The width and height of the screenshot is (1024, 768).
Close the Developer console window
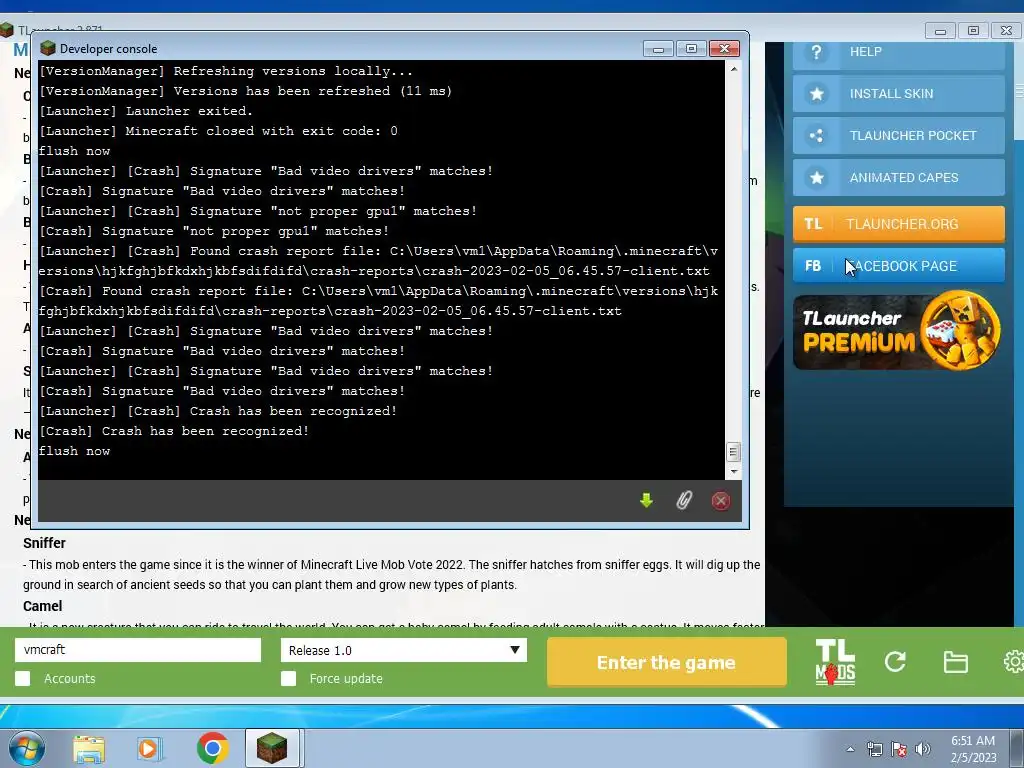click(724, 49)
